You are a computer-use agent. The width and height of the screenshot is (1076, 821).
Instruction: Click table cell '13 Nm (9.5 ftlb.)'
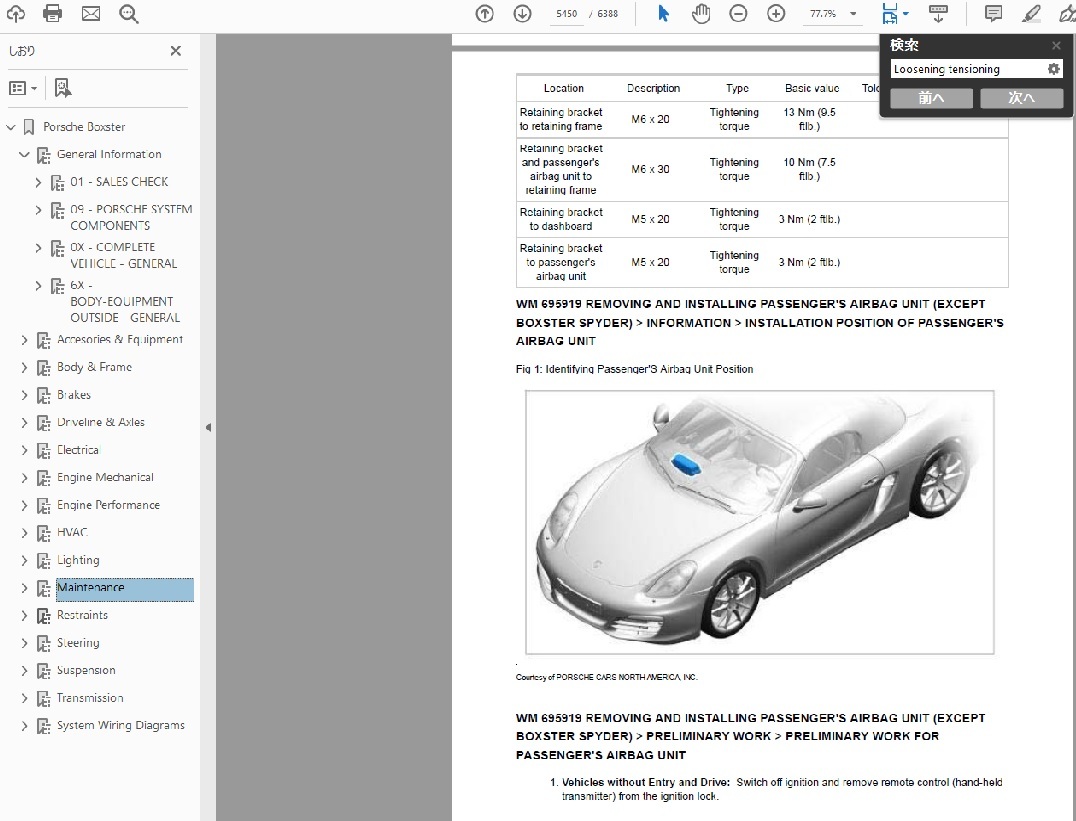click(x=809, y=119)
